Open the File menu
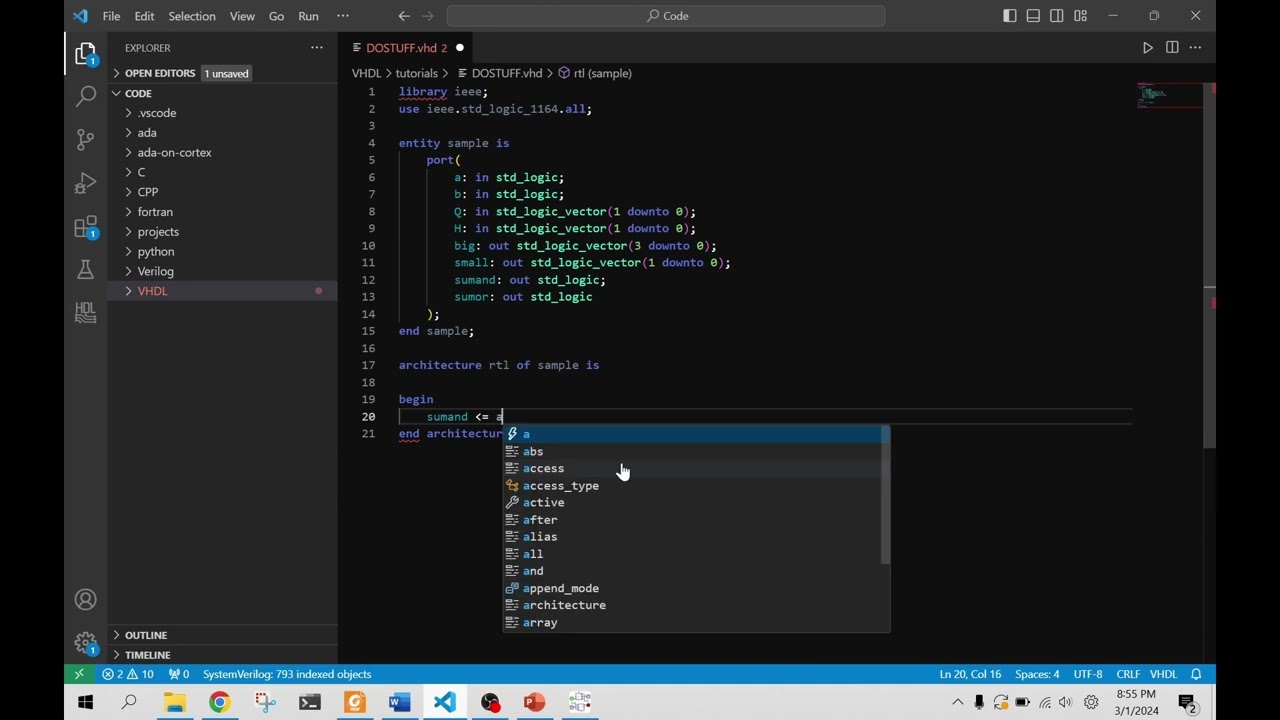 point(111,16)
